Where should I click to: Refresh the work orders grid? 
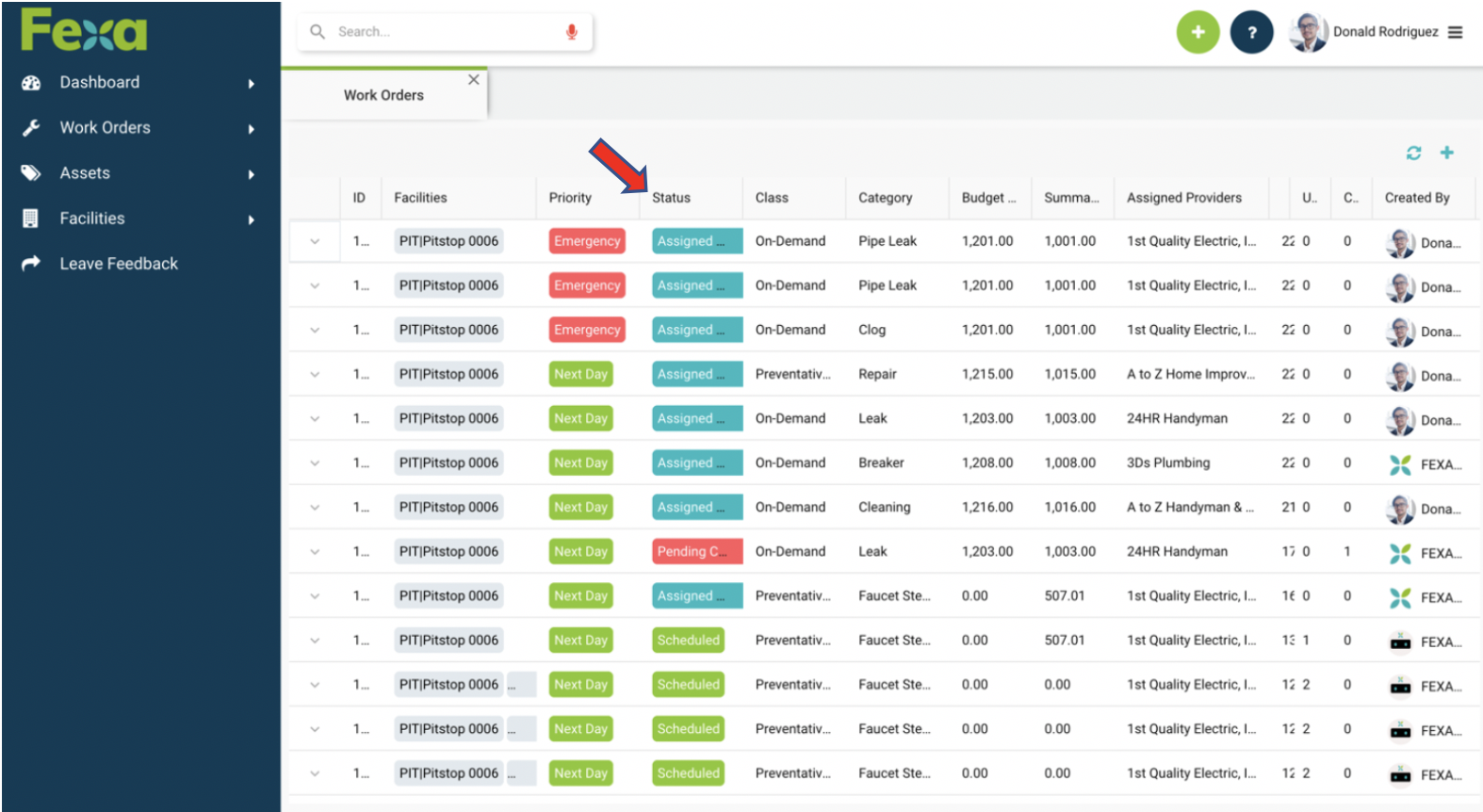point(1413,153)
